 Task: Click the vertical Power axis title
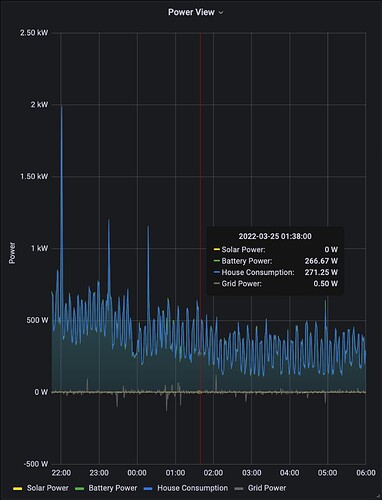coord(12,253)
